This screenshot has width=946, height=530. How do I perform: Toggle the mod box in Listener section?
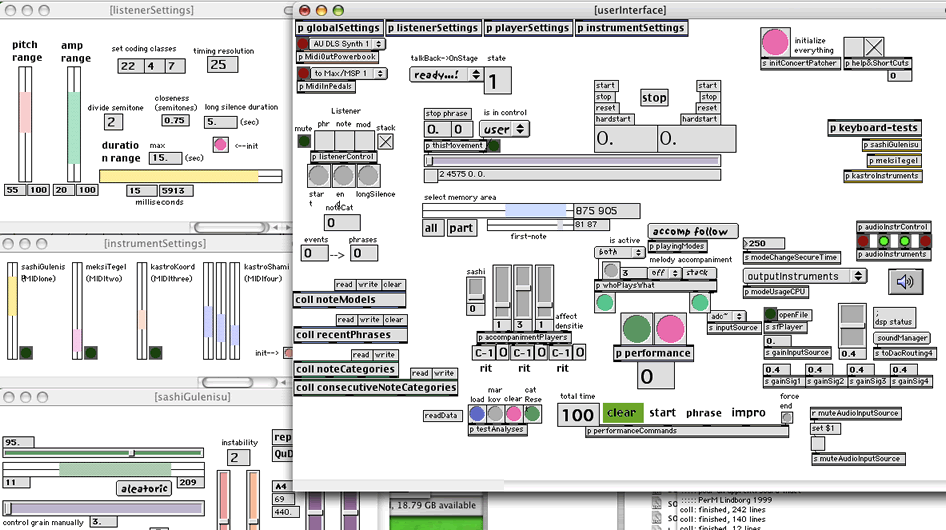[x=364, y=140]
